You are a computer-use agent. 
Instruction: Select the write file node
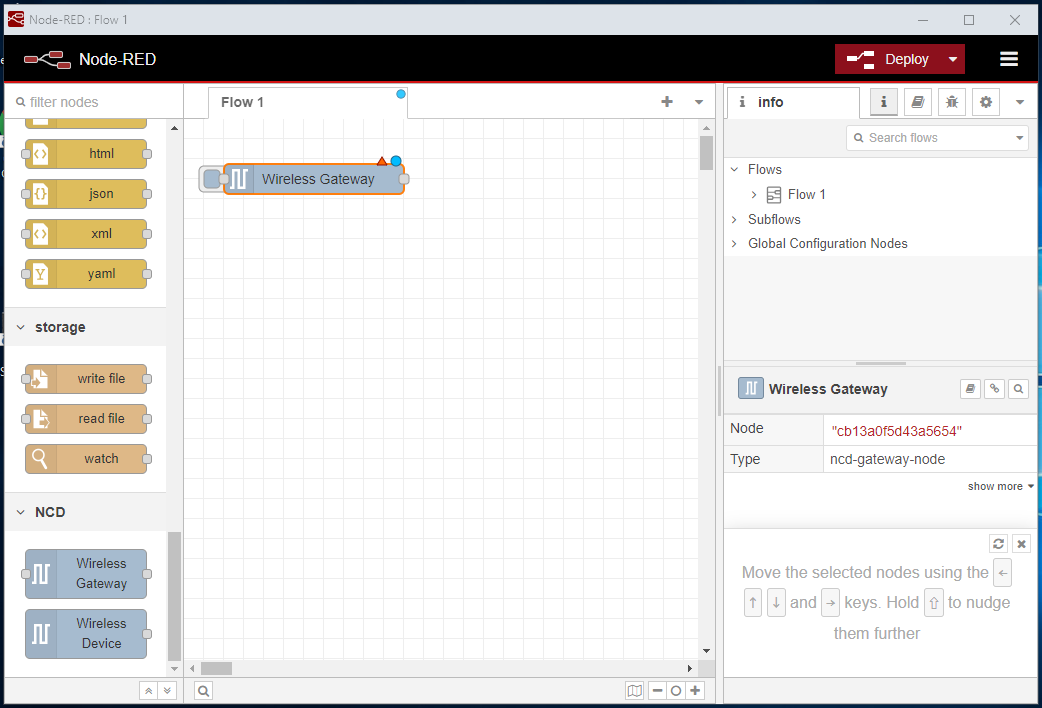coord(86,378)
